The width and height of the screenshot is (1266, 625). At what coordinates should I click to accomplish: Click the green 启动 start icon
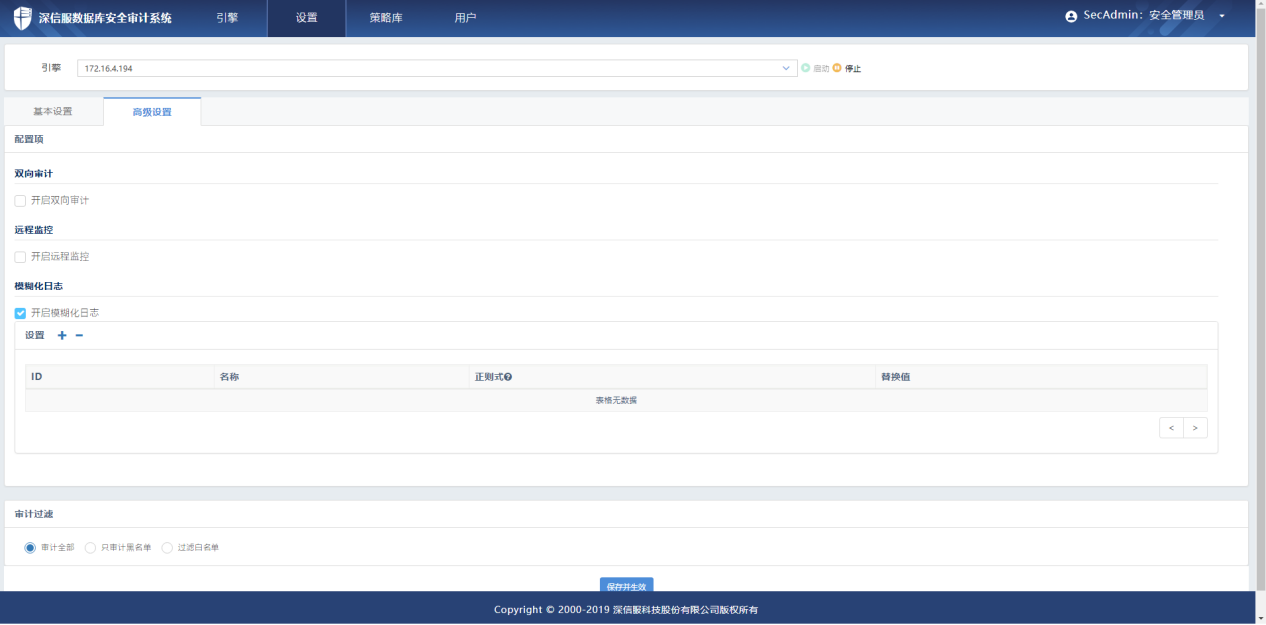coord(806,68)
